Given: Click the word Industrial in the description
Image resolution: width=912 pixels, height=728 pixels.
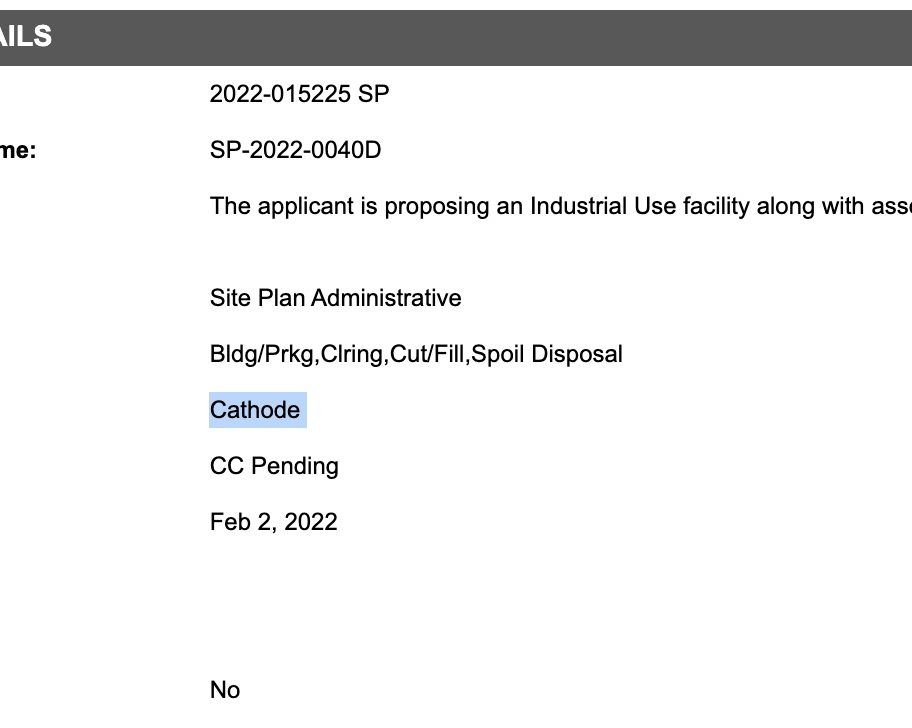Looking at the screenshot, I should tap(578, 206).
